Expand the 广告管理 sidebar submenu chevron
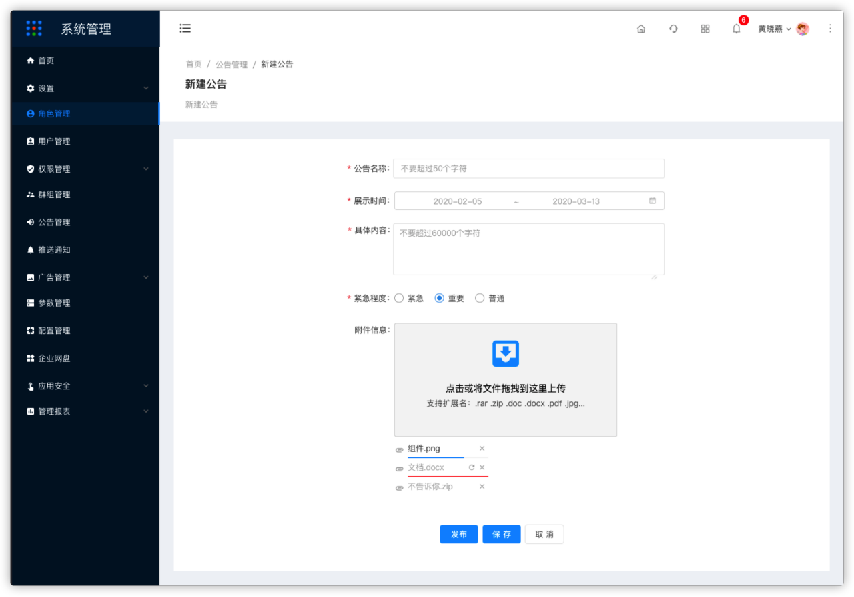854x597 pixels. pos(146,277)
